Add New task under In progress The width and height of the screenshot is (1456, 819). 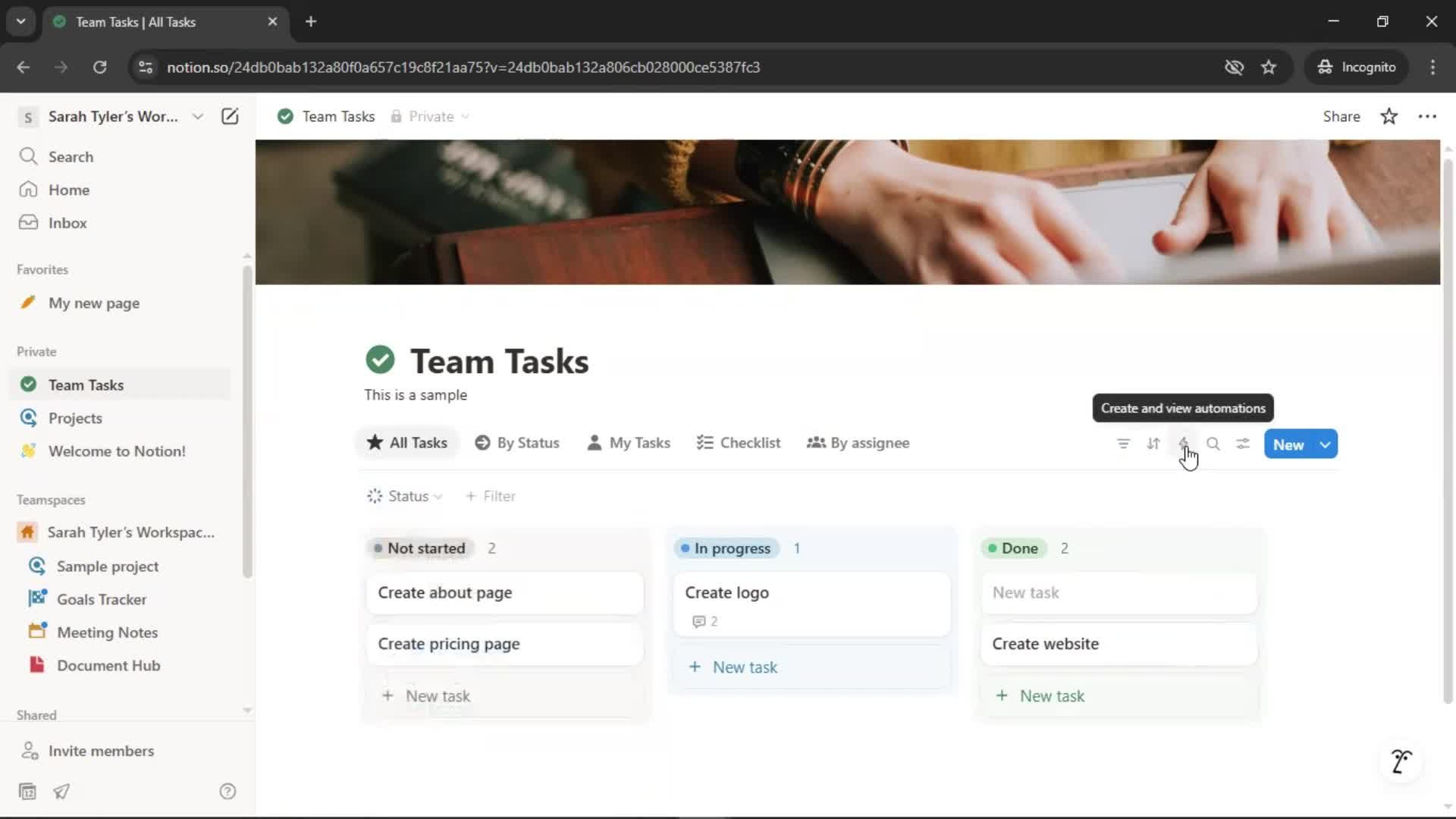tap(812, 667)
